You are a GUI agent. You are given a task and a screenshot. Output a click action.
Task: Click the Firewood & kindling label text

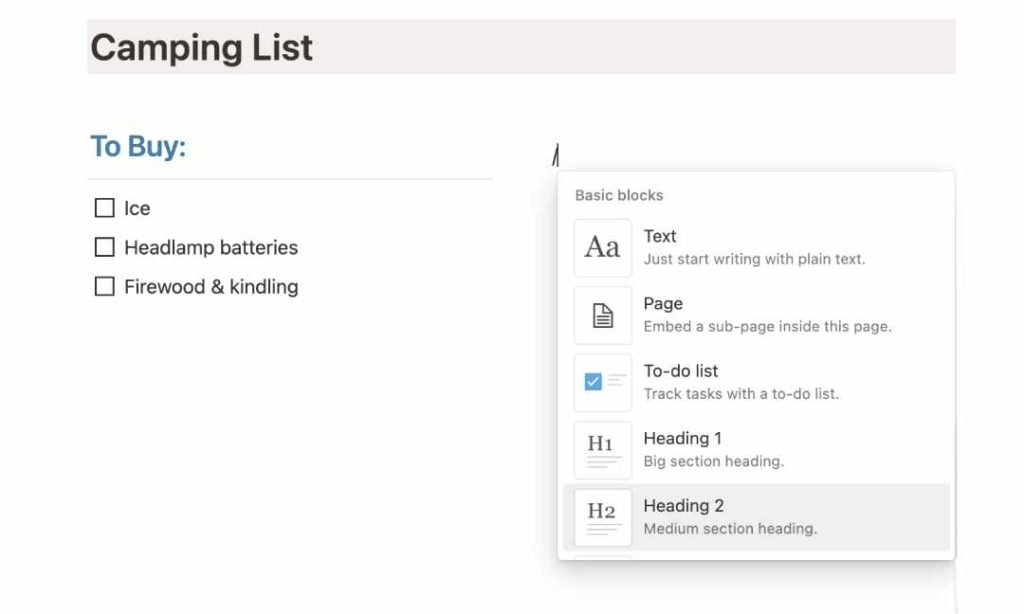210,286
